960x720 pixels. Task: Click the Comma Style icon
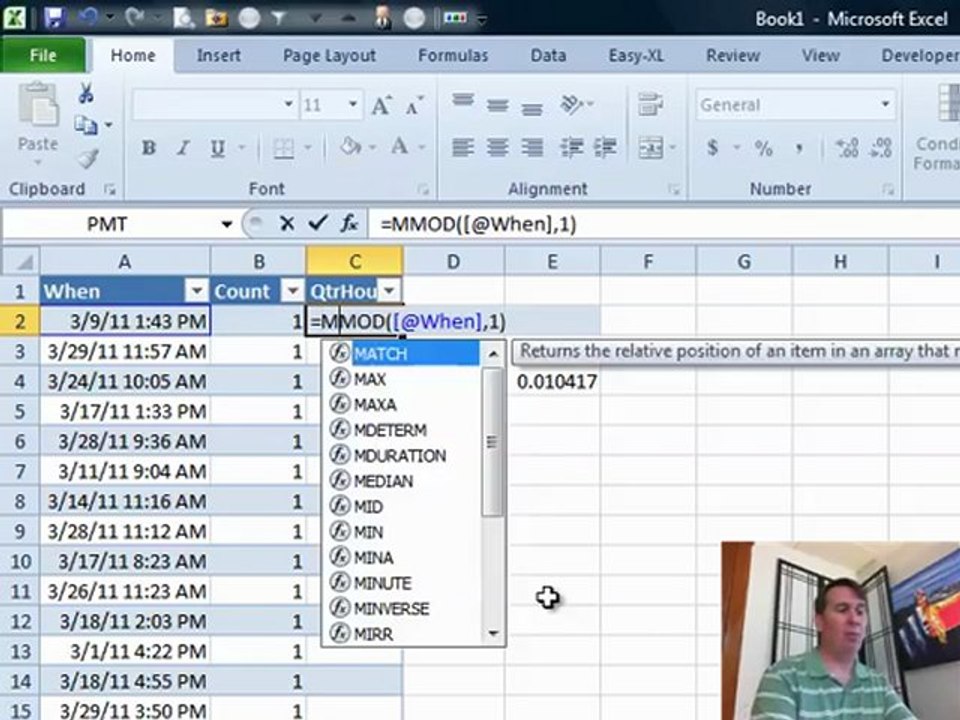799,148
